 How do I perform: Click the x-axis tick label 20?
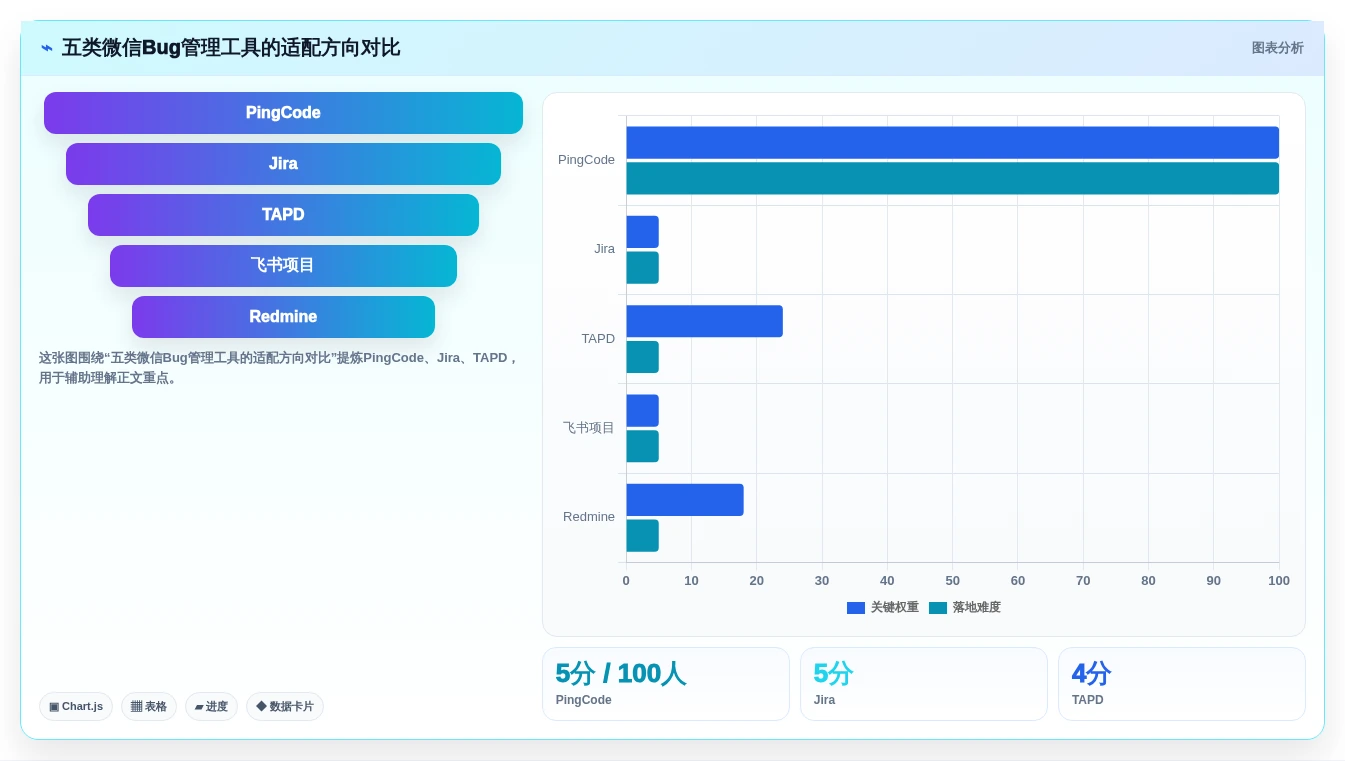pos(757,581)
